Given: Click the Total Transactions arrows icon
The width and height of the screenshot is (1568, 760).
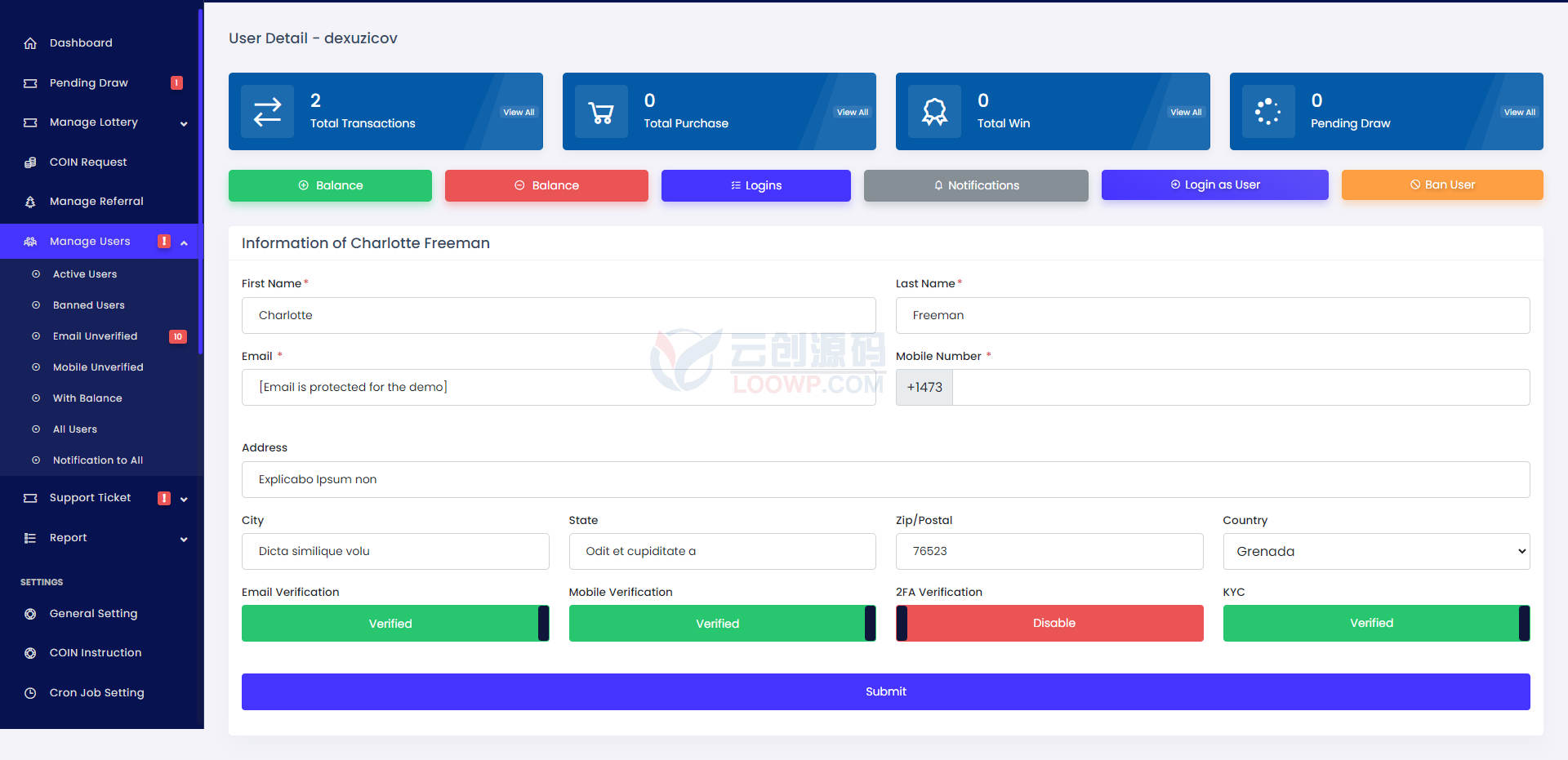Looking at the screenshot, I should coord(267,112).
